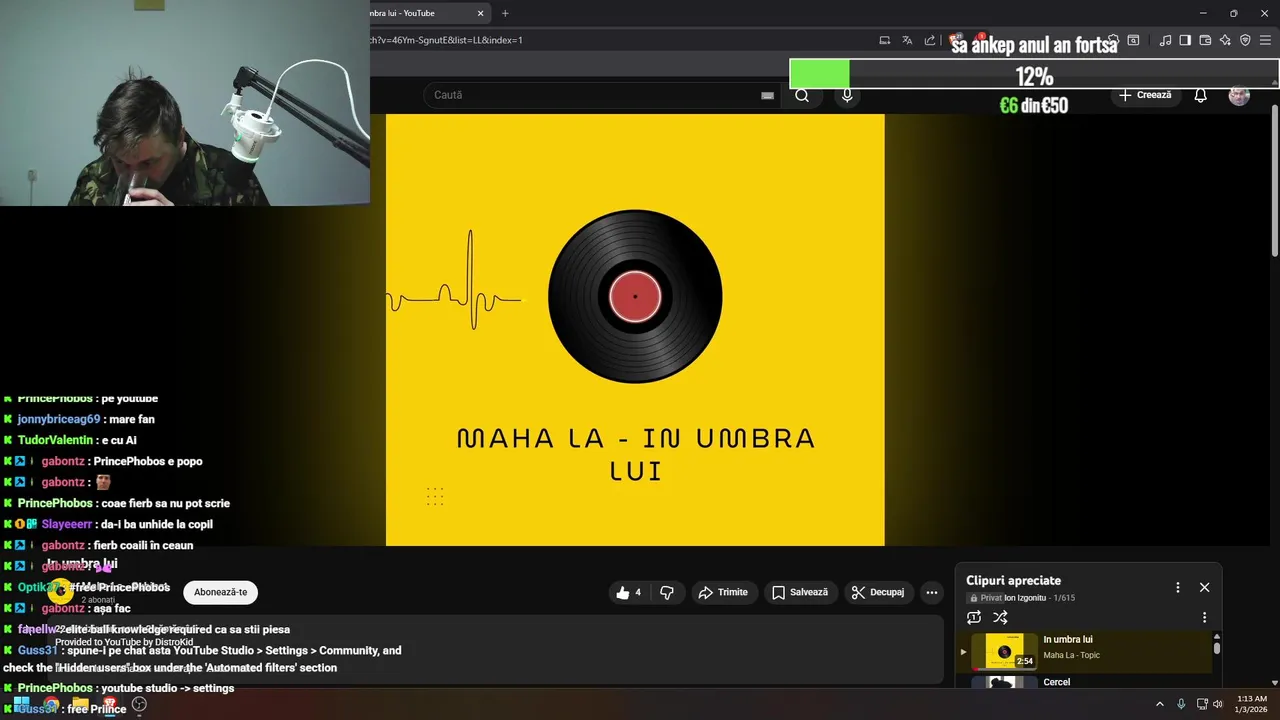Click chat username TudorValentin
The image size is (1280, 720).
click(56, 440)
